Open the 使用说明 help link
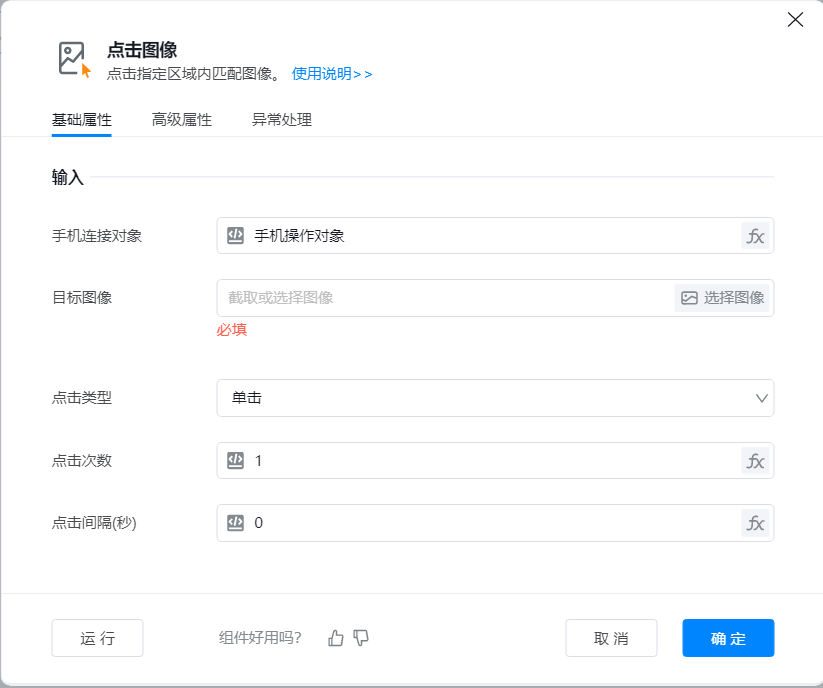823x688 pixels. click(x=332, y=74)
